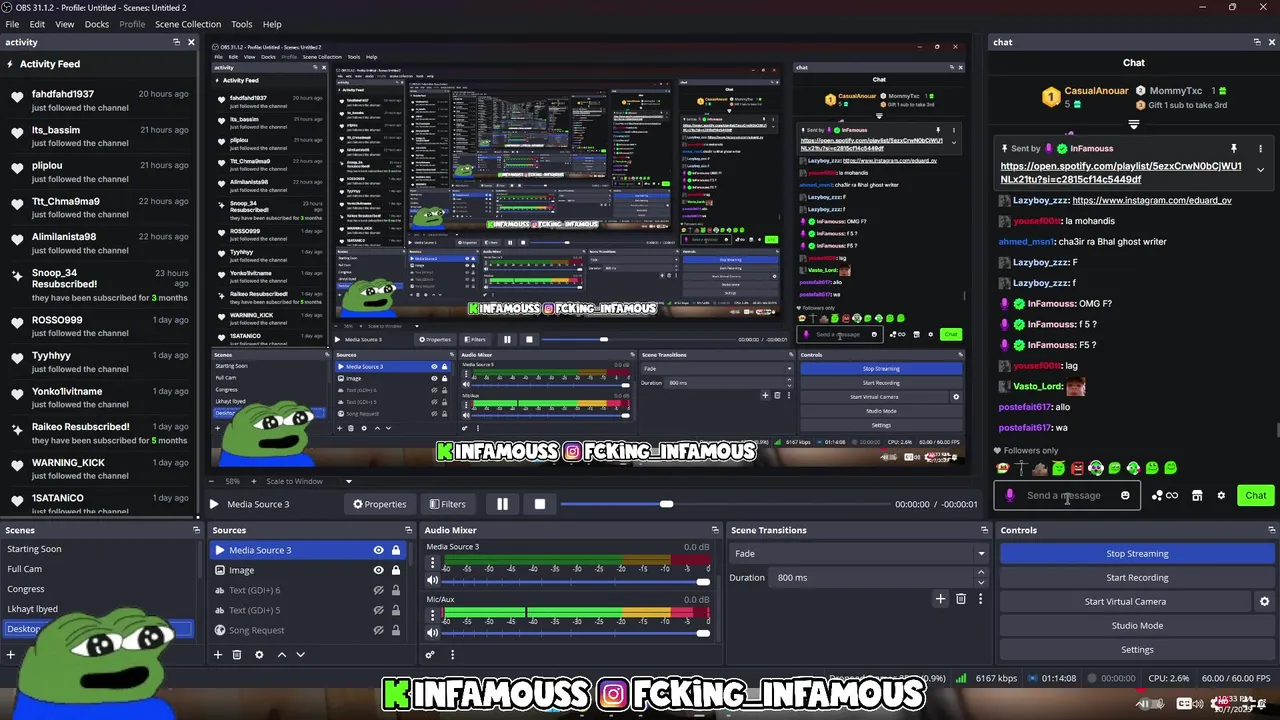Open the Tools menu

[x=242, y=24]
